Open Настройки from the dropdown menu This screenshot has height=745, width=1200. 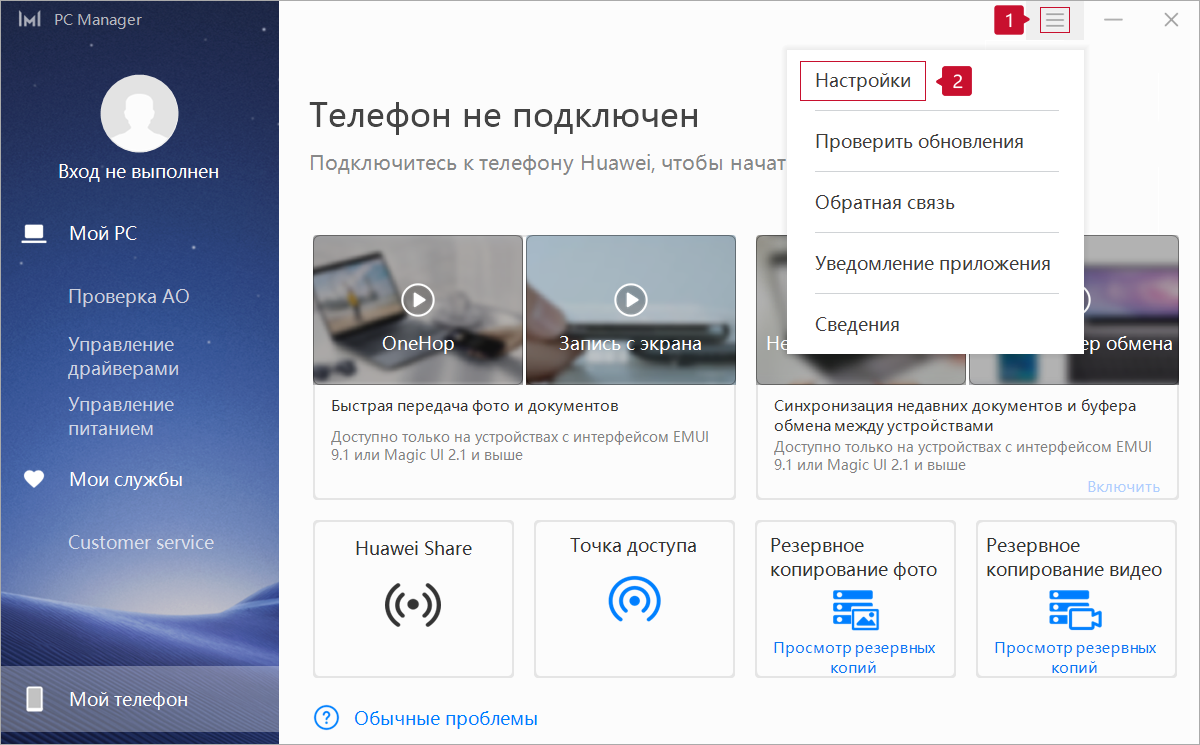coord(863,81)
